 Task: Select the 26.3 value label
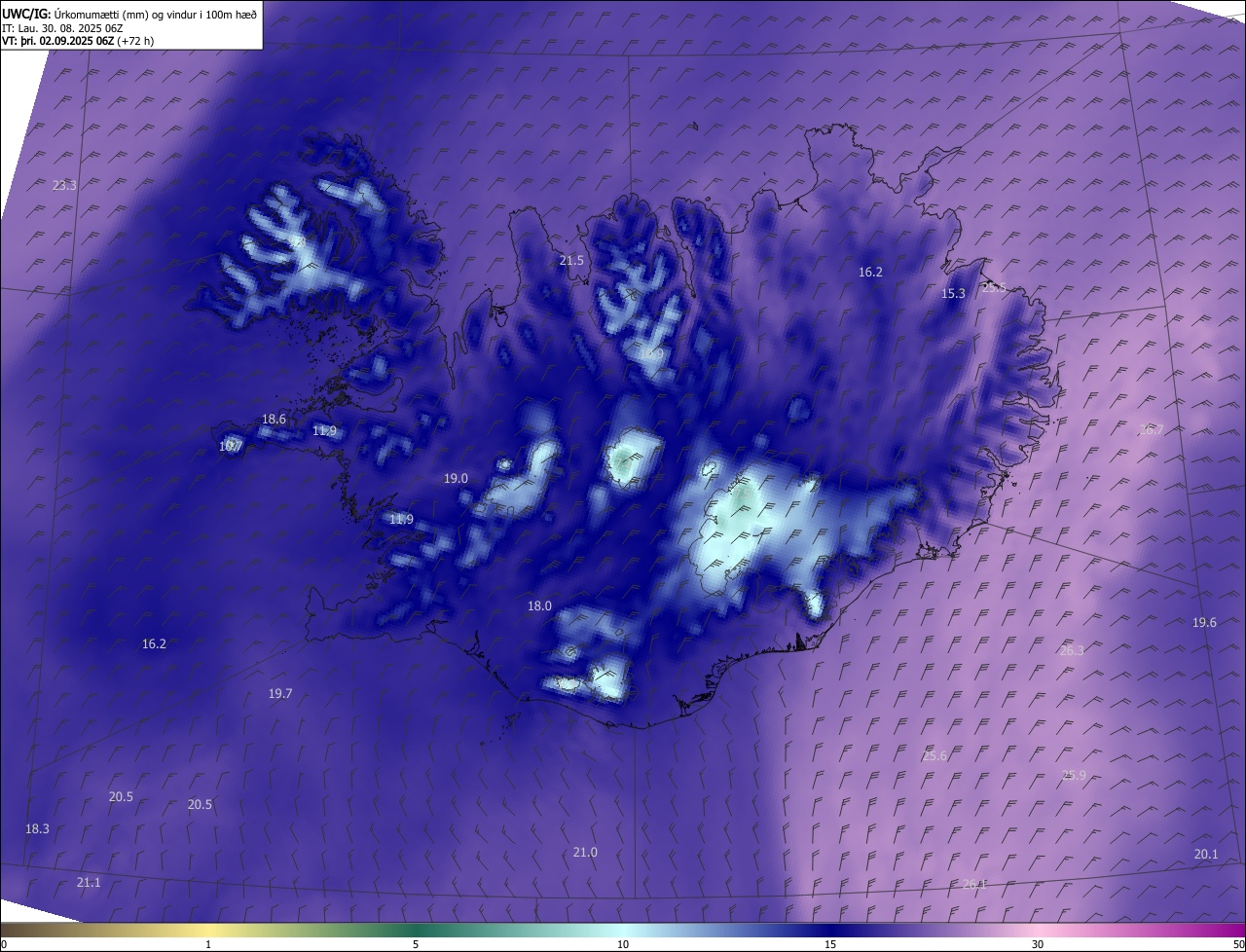pyautogui.click(x=1071, y=650)
